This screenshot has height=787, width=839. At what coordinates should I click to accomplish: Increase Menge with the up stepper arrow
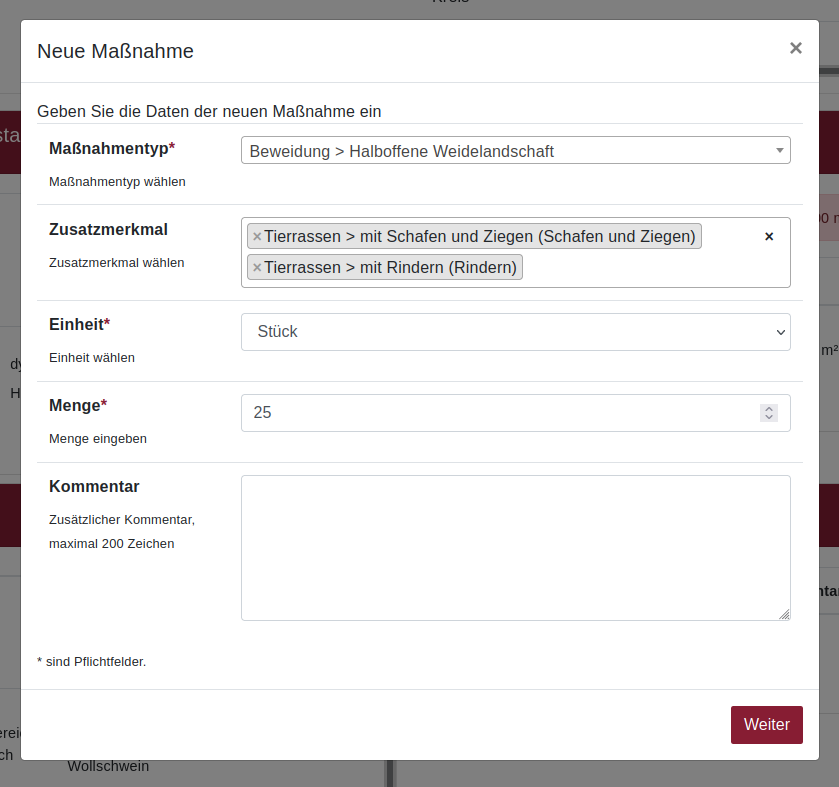[768, 409]
